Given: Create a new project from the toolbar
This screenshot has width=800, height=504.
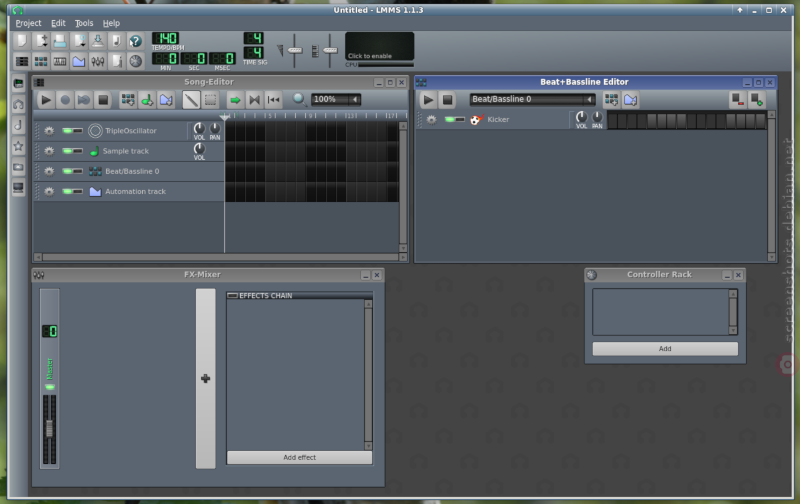Looking at the screenshot, I should click(x=22, y=41).
